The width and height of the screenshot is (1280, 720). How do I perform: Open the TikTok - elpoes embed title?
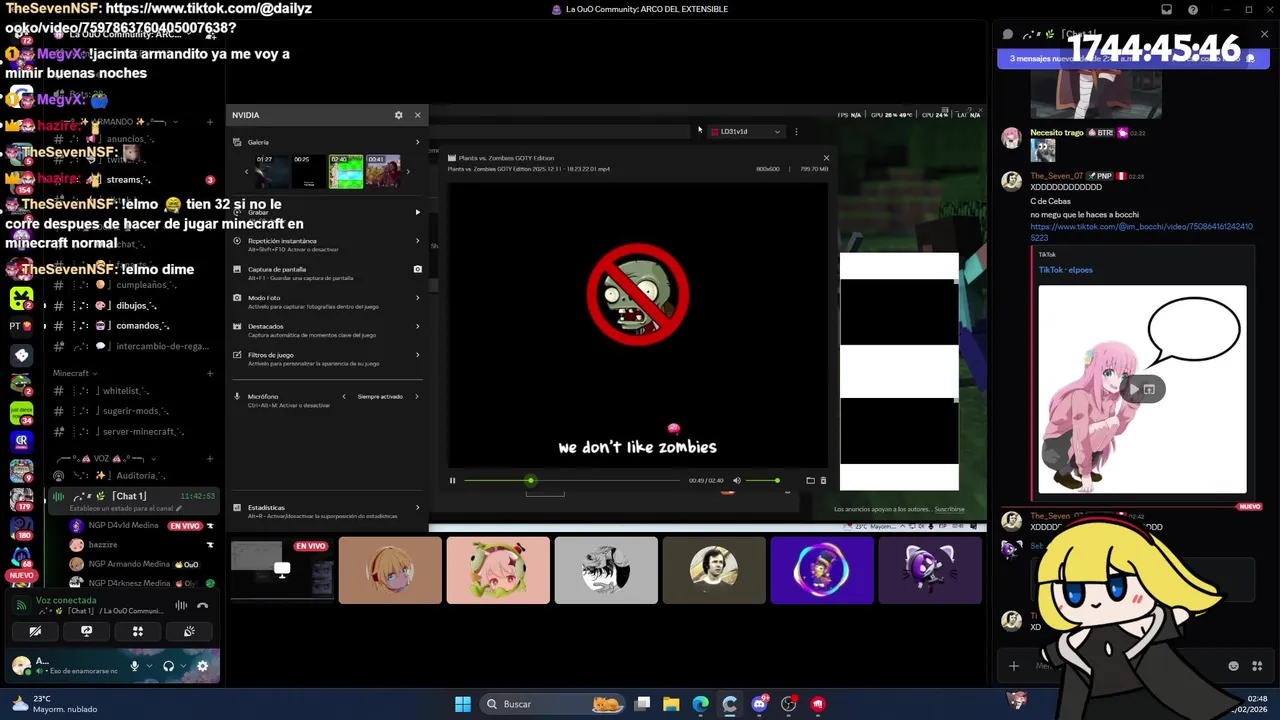(x=1065, y=270)
